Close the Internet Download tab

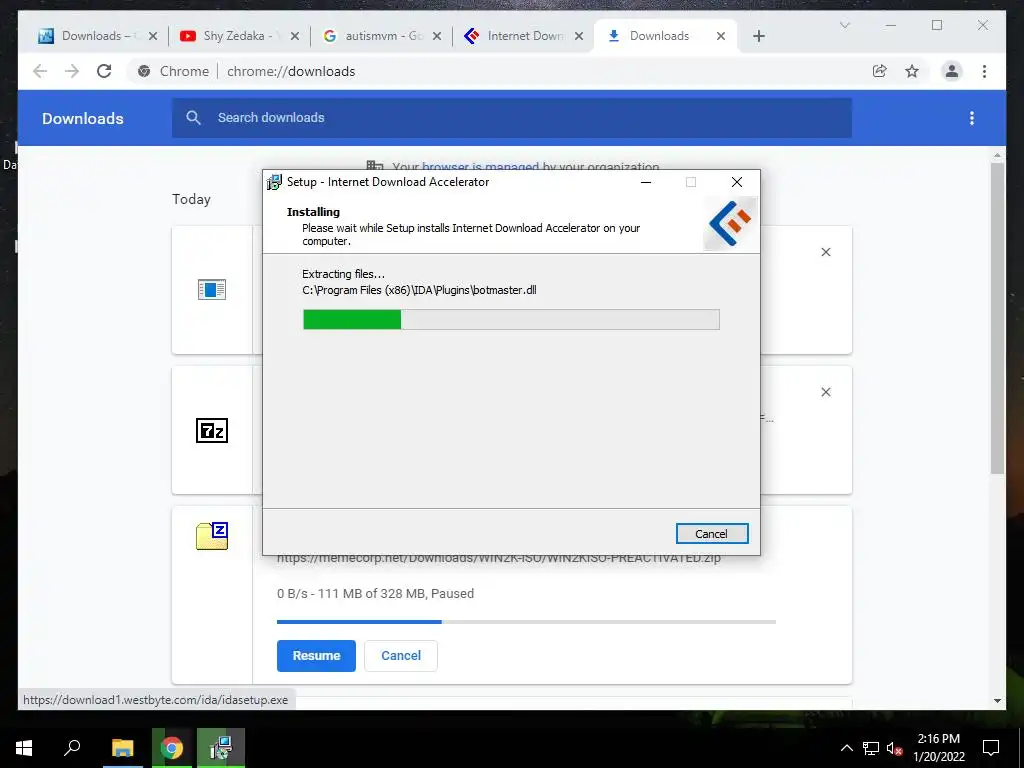tap(579, 36)
